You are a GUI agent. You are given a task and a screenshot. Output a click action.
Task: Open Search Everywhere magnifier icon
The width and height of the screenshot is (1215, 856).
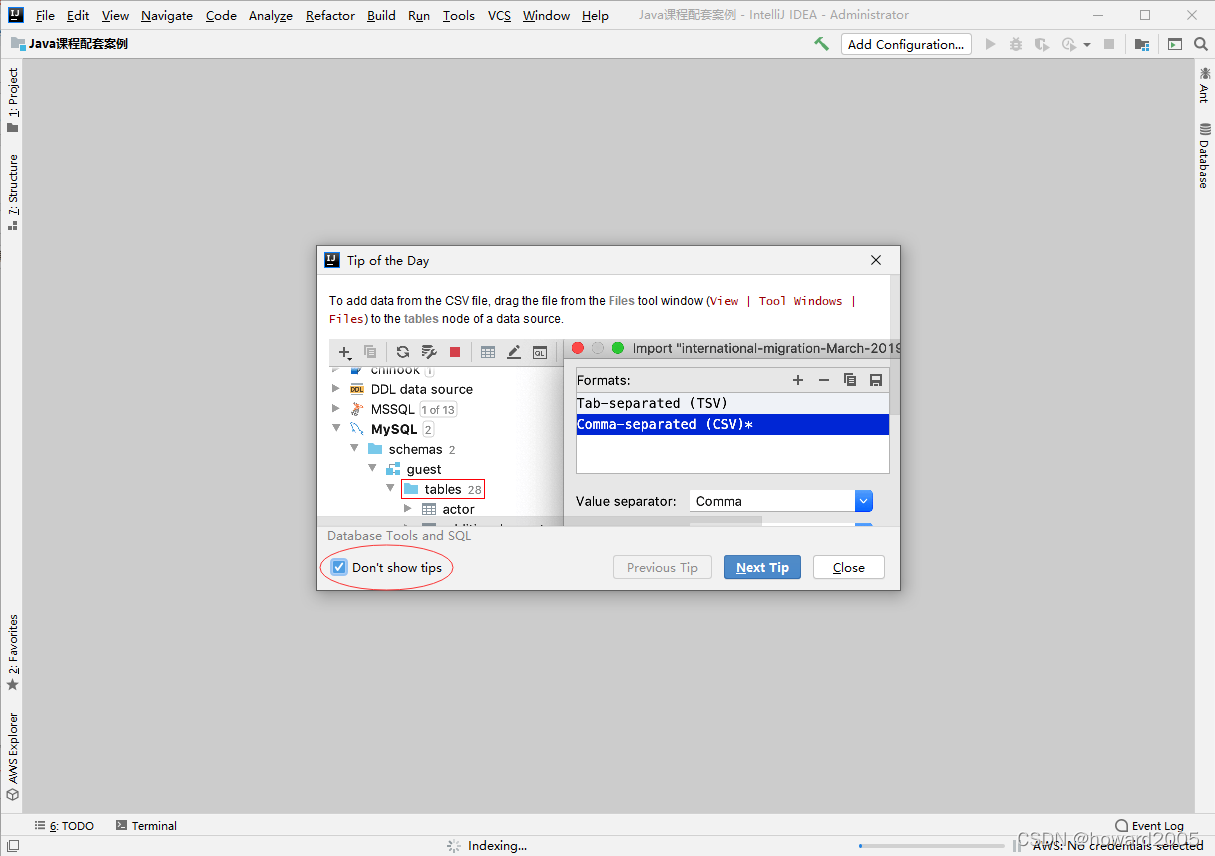point(1200,44)
